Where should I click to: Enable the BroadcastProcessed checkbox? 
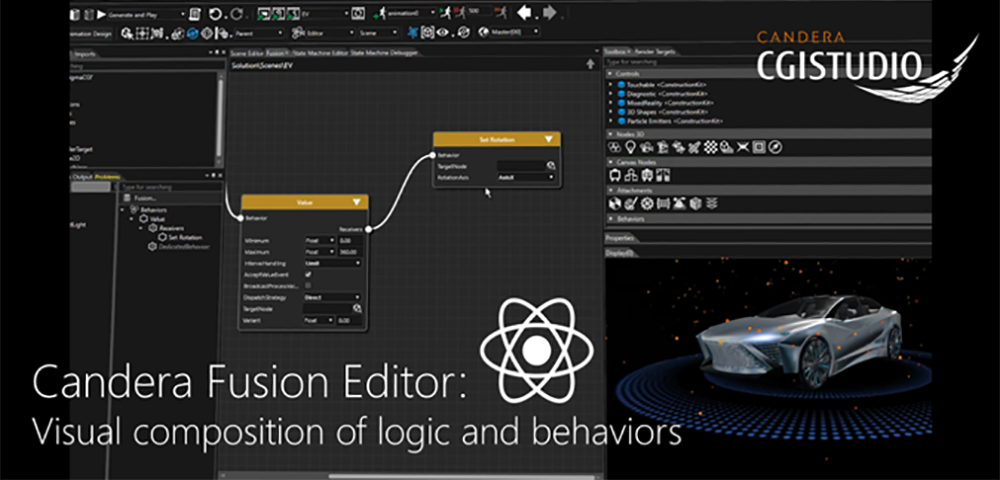[x=308, y=285]
